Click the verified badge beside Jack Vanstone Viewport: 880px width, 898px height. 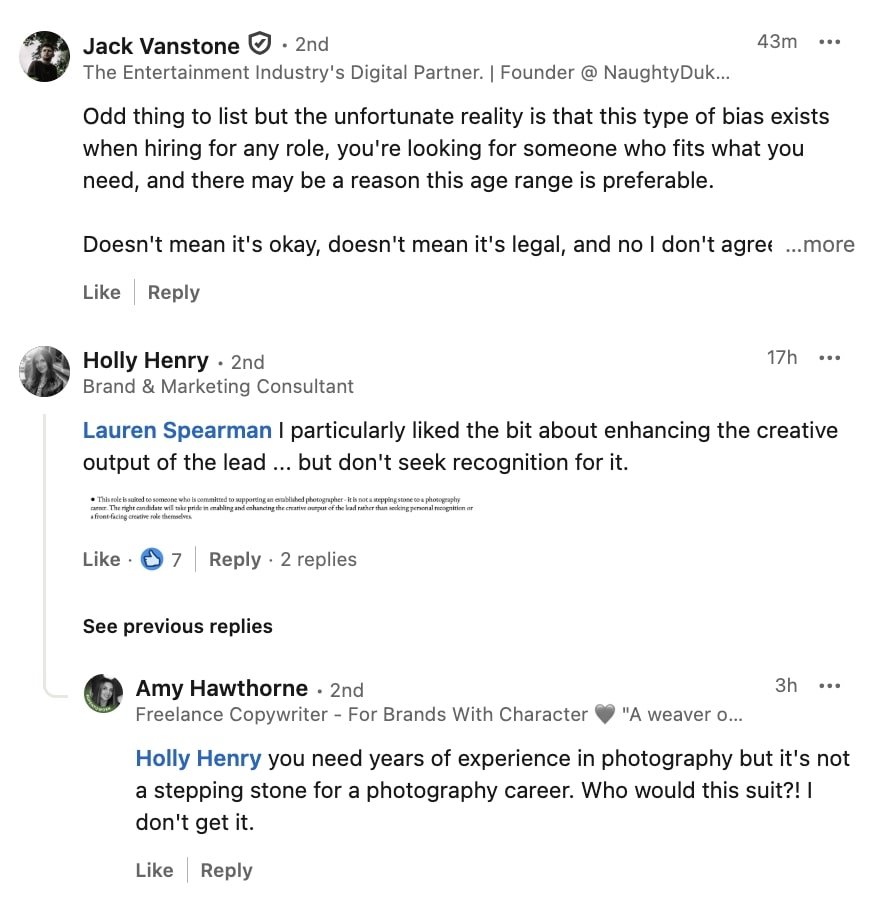tap(260, 44)
